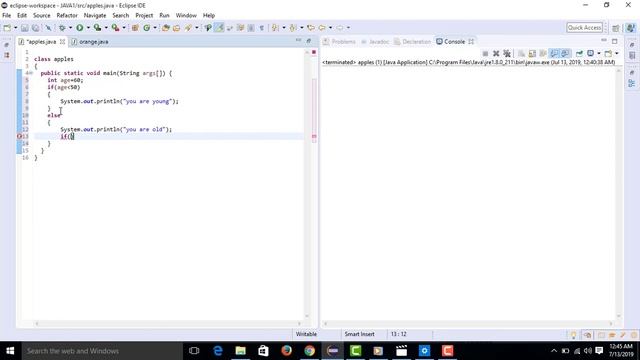Run the program with green Run button

coord(80,28)
